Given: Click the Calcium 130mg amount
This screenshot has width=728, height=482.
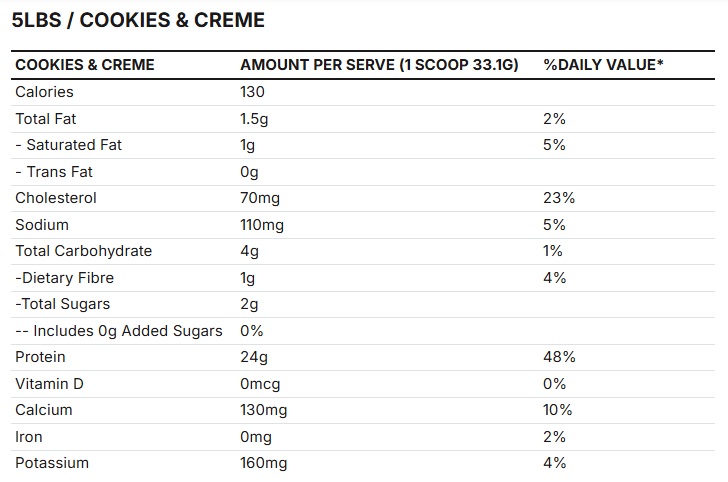Looking at the screenshot, I should pyautogui.click(x=264, y=410).
